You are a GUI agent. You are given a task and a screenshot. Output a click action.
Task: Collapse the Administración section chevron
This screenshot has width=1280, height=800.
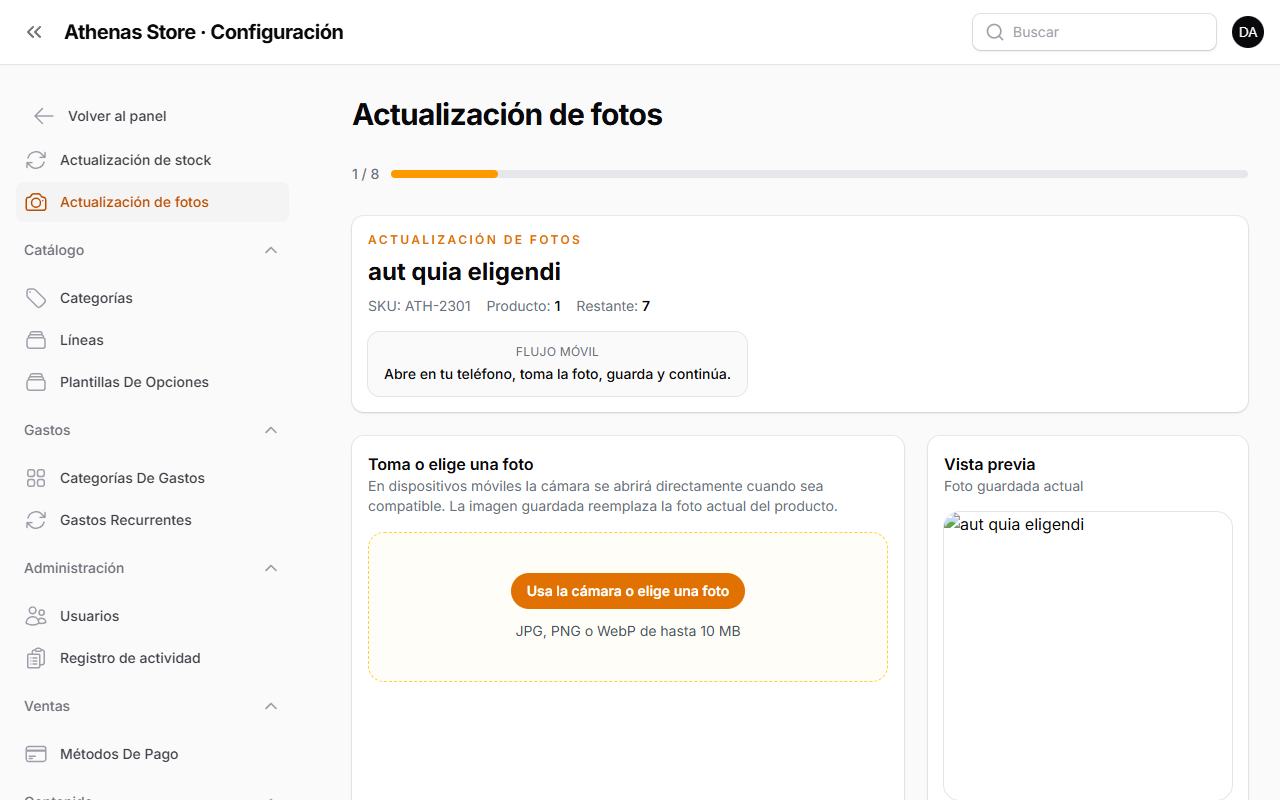(x=271, y=568)
